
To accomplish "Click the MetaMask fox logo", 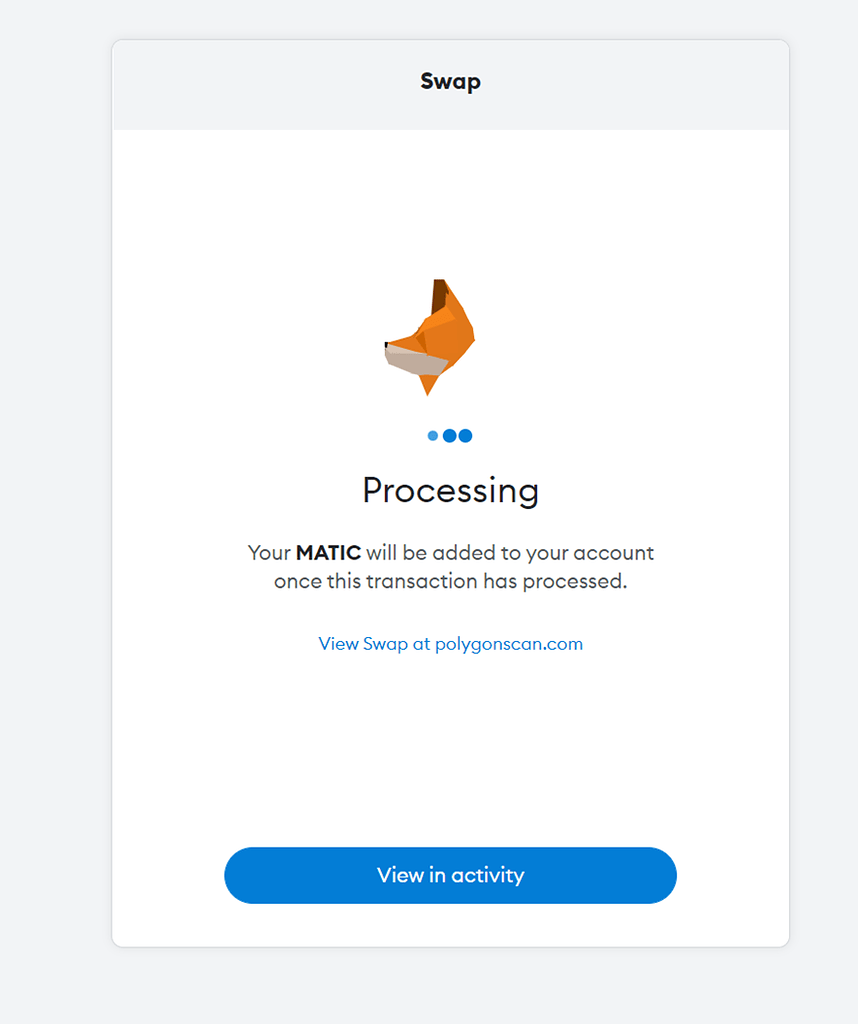I will (x=432, y=335).
